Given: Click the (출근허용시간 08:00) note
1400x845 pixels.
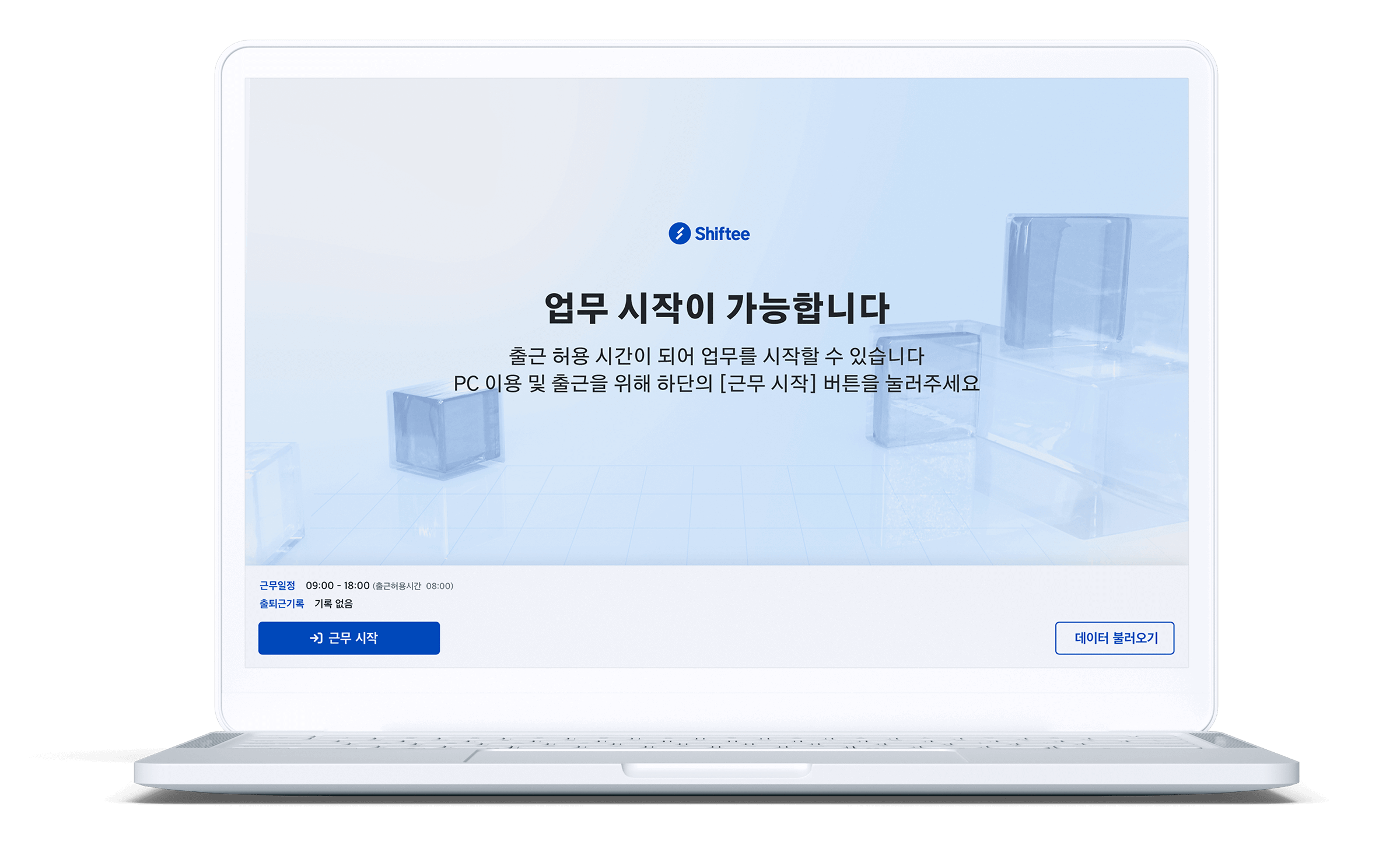Looking at the screenshot, I should tap(413, 585).
